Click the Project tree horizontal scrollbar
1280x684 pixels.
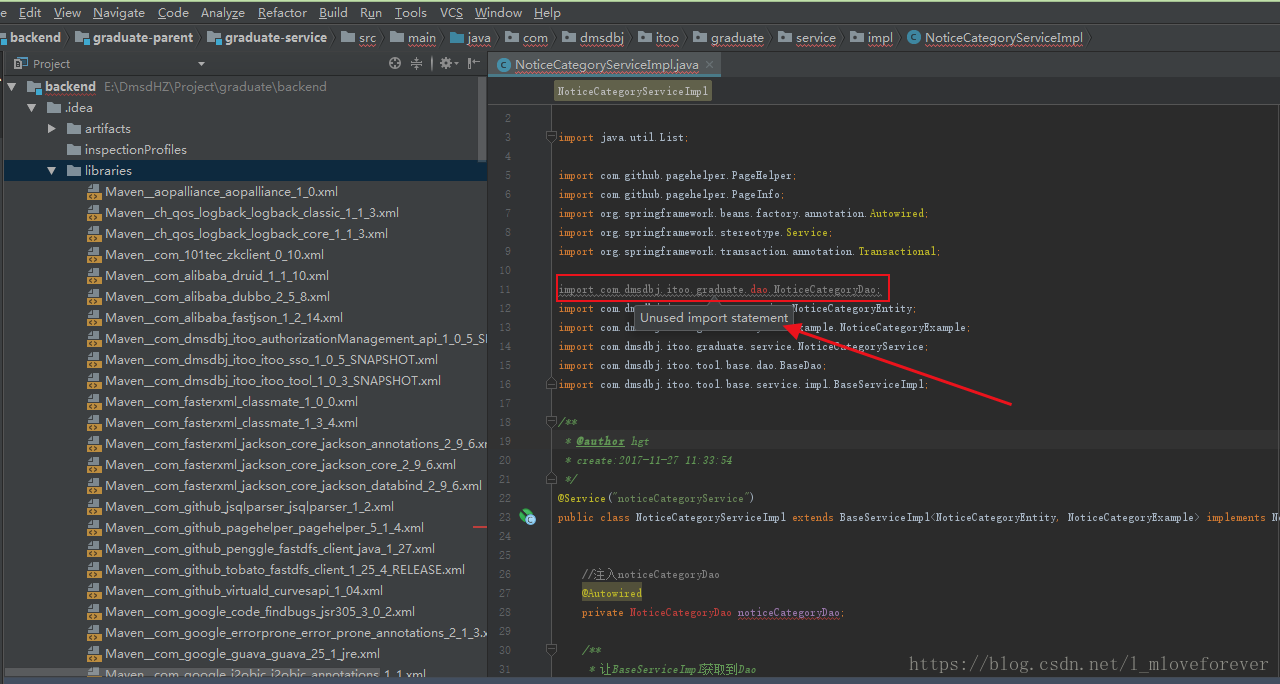[192, 672]
